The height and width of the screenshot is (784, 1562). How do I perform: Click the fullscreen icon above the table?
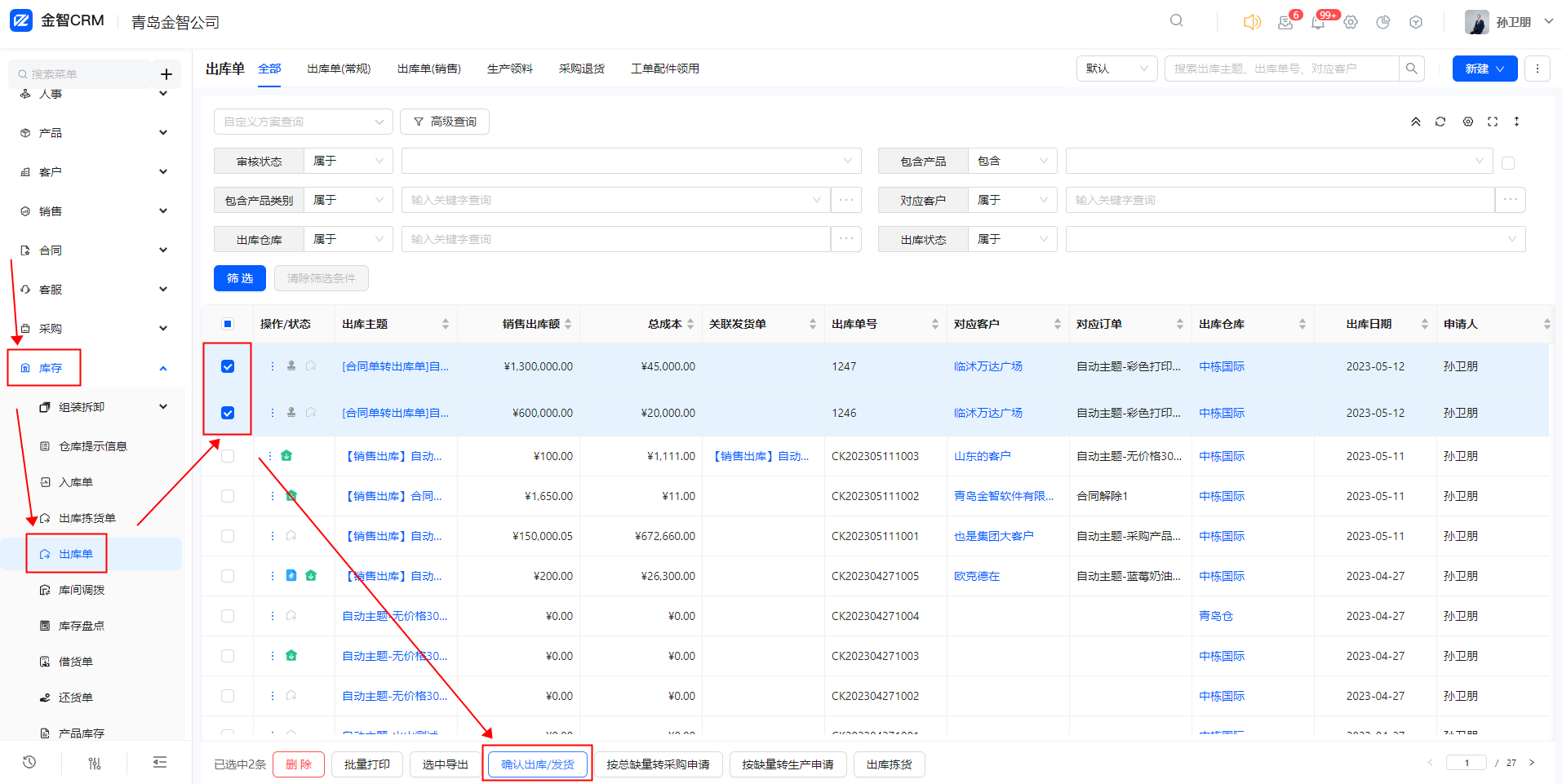click(1493, 122)
